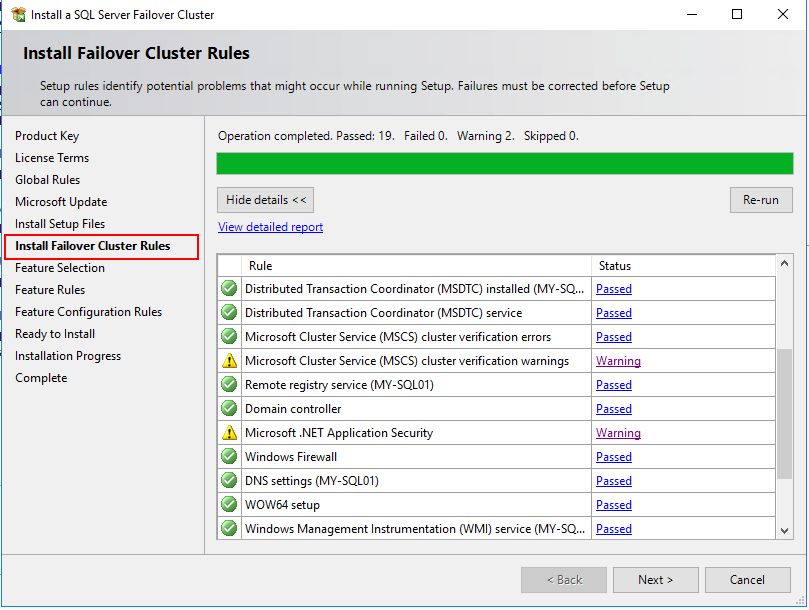Click 'Domain controller' rule text

click(293, 409)
